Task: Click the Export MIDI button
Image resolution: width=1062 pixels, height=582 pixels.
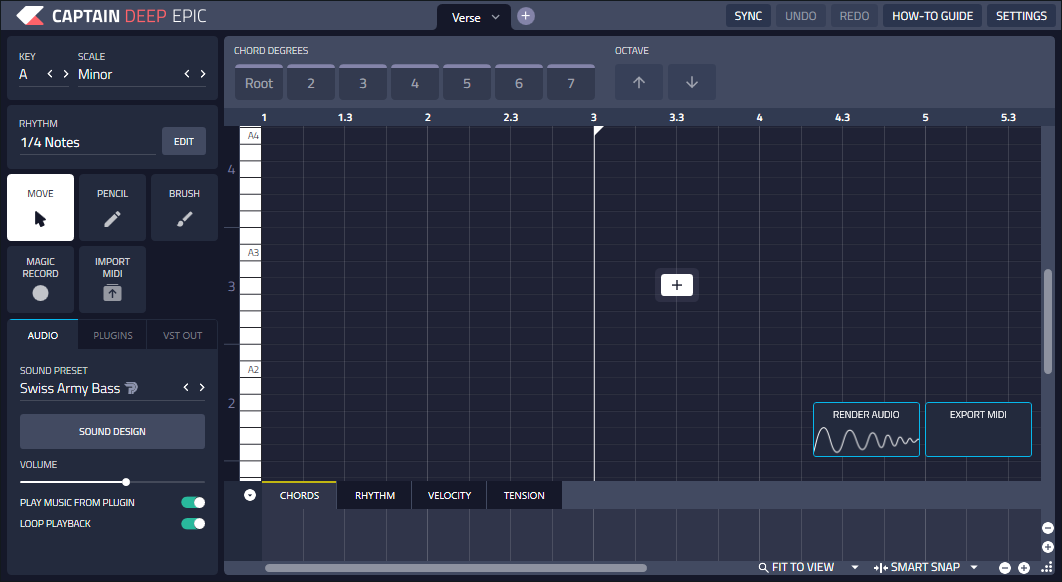Action: point(978,429)
